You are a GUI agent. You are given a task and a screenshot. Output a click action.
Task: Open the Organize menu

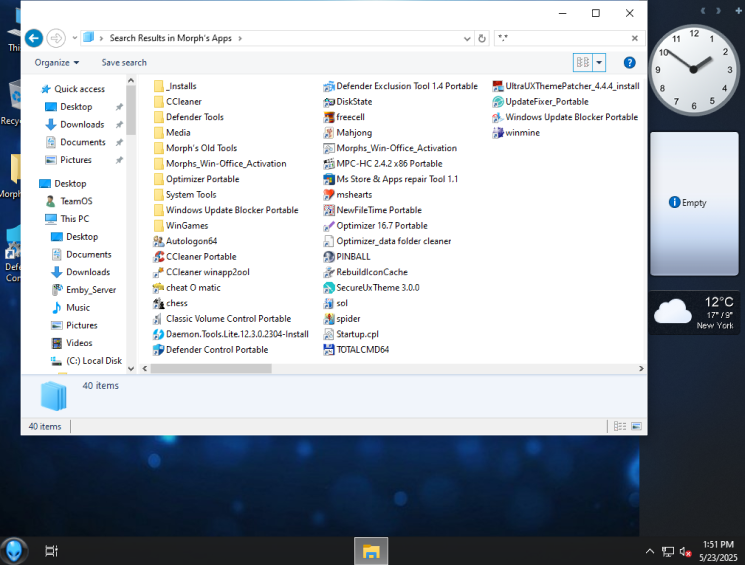[x=57, y=62]
